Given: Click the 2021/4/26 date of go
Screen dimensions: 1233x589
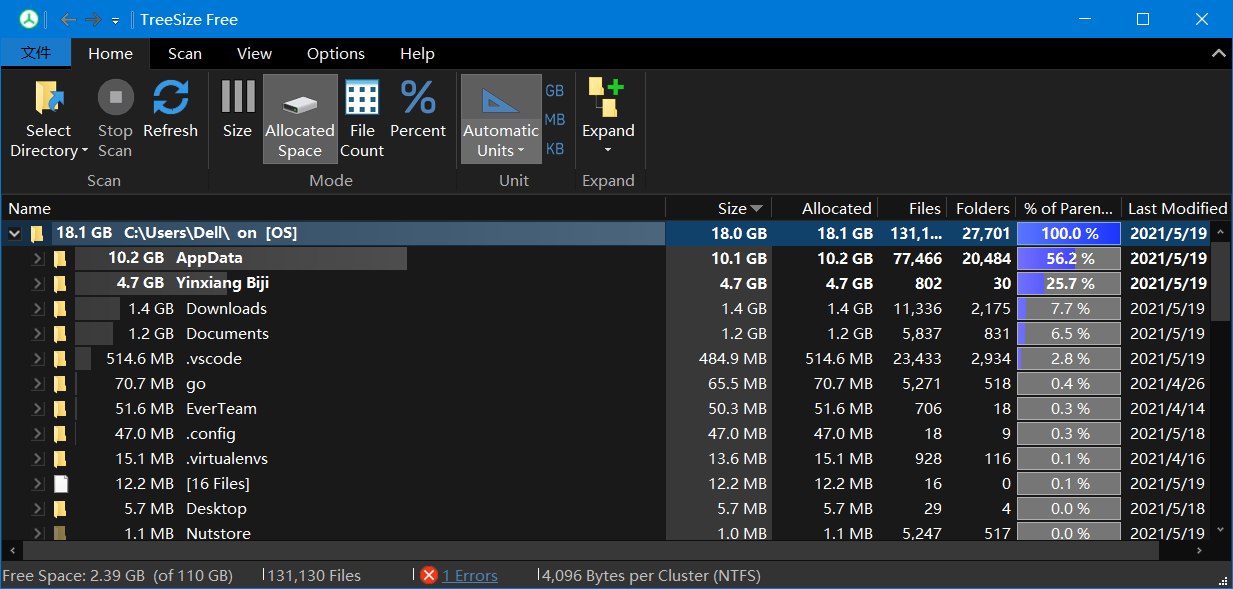Looking at the screenshot, I should [1168, 384].
